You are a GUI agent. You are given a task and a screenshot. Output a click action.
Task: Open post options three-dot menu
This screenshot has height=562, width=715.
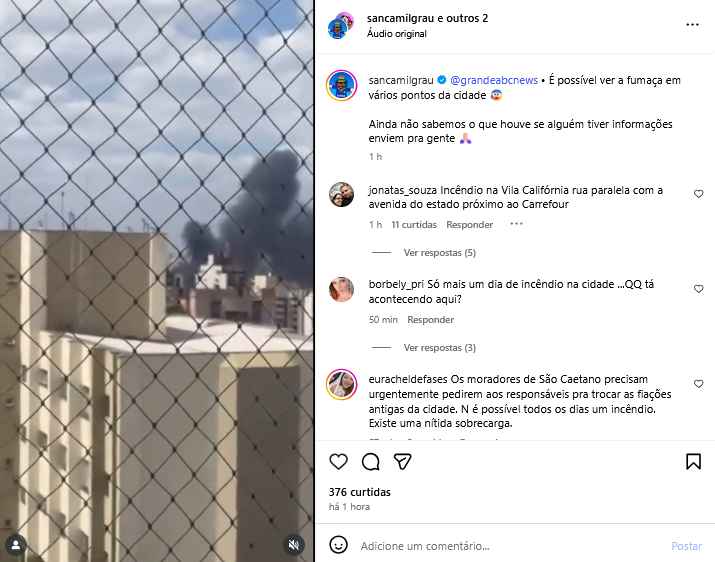[692, 25]
